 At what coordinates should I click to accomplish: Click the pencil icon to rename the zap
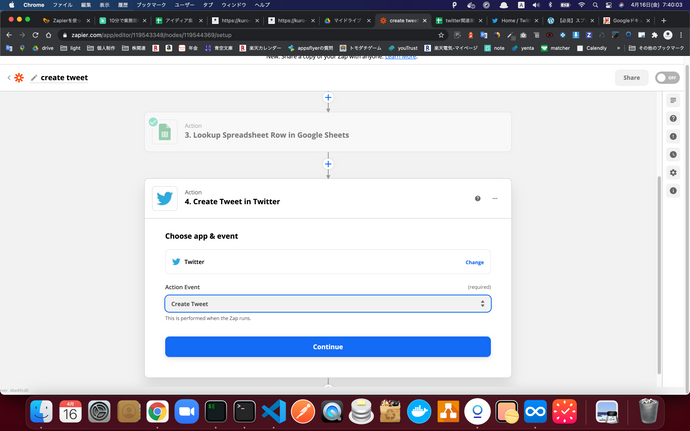click(34, 78)
